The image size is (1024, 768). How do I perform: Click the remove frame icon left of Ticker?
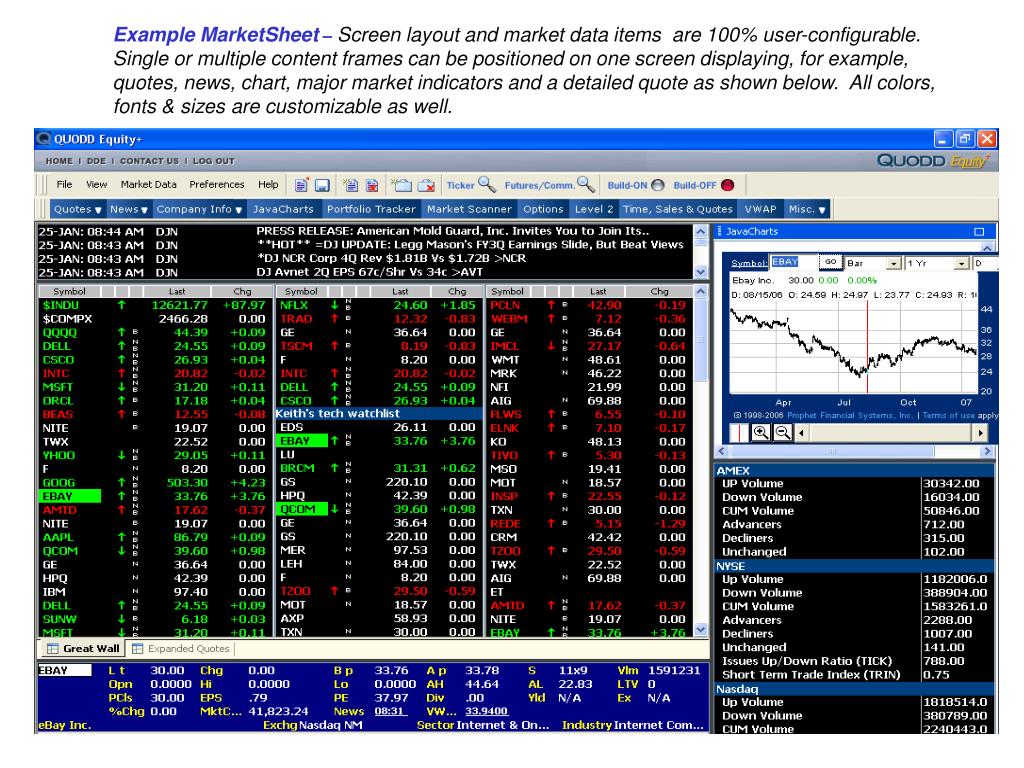[426, 185]
